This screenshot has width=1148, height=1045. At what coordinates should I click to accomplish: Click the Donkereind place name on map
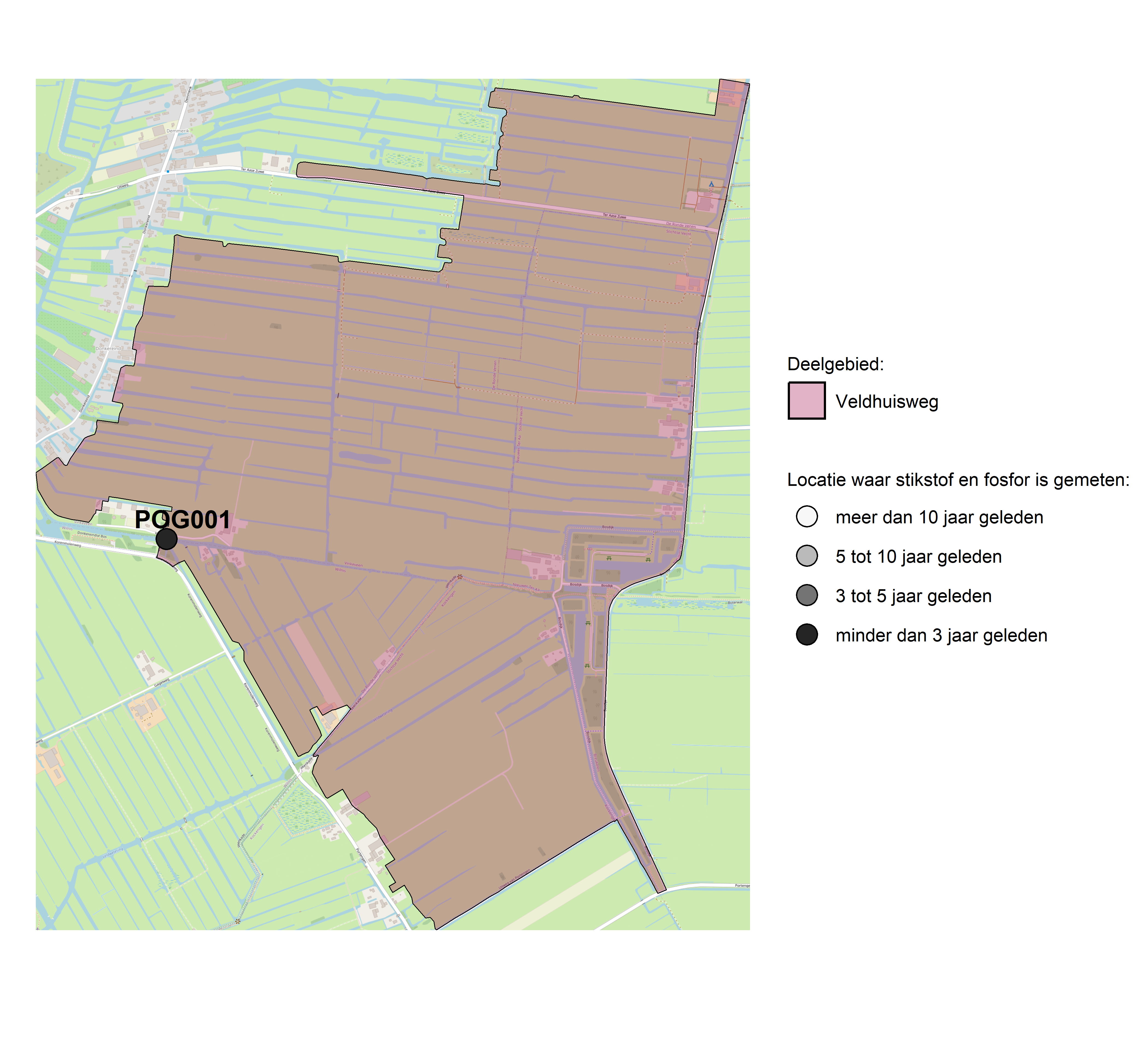tap(108, 349)
